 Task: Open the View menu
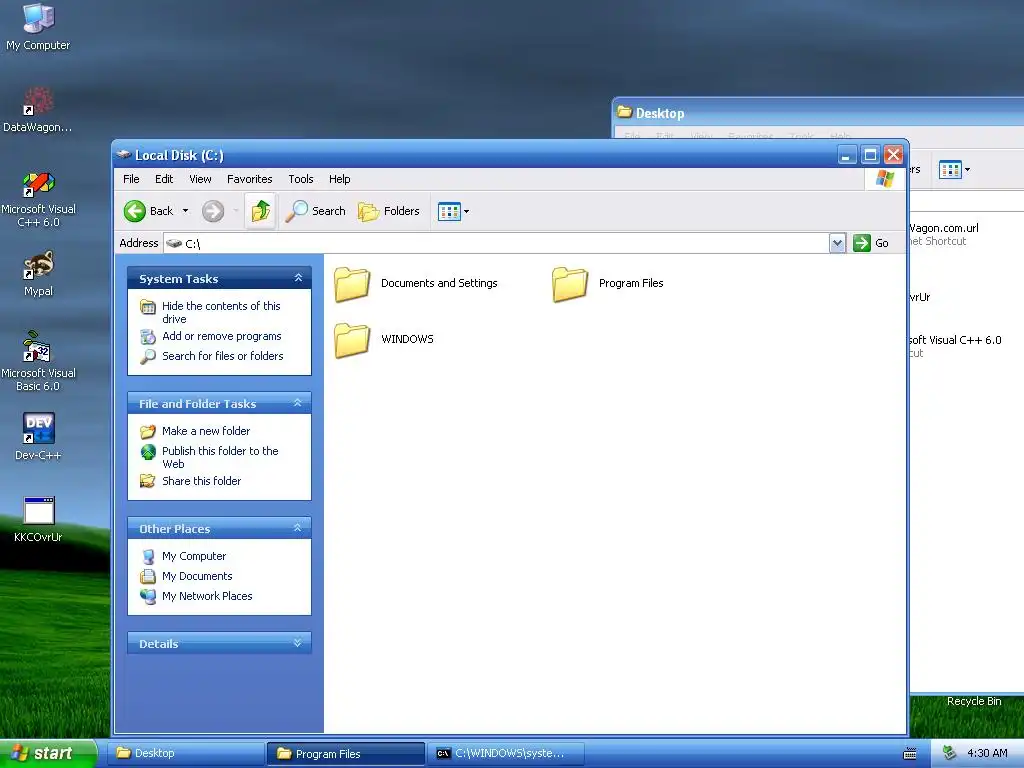pyautogui.click(x=200, y=179)
